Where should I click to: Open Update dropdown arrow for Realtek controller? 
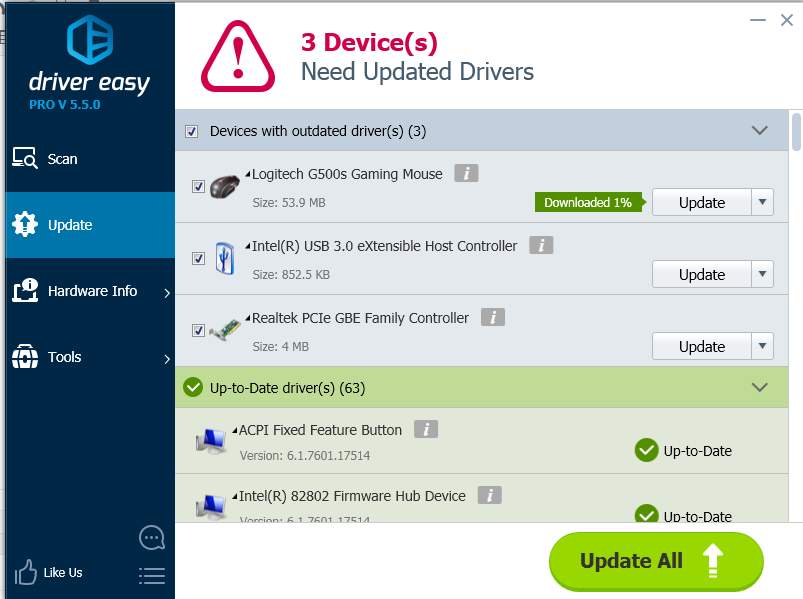click(x=763, y=346)
